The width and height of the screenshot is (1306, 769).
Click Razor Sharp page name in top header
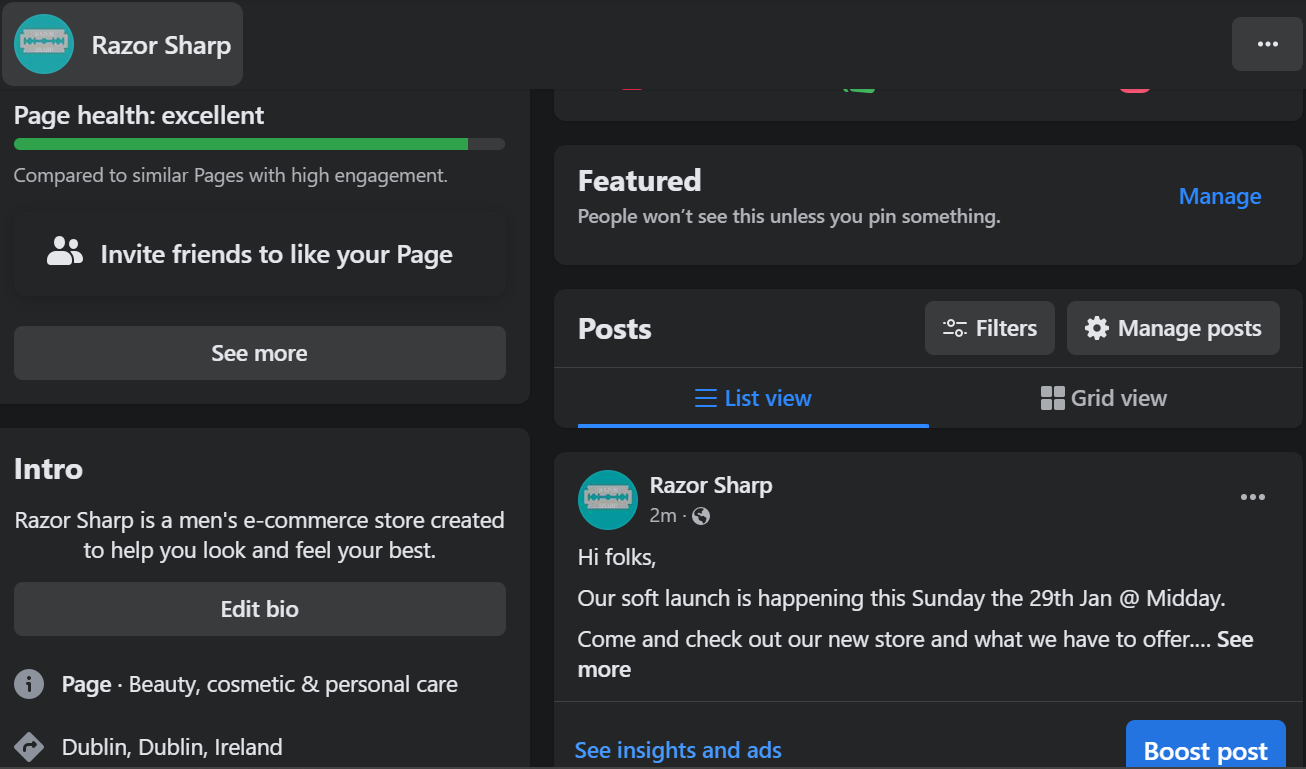(161, 45)
